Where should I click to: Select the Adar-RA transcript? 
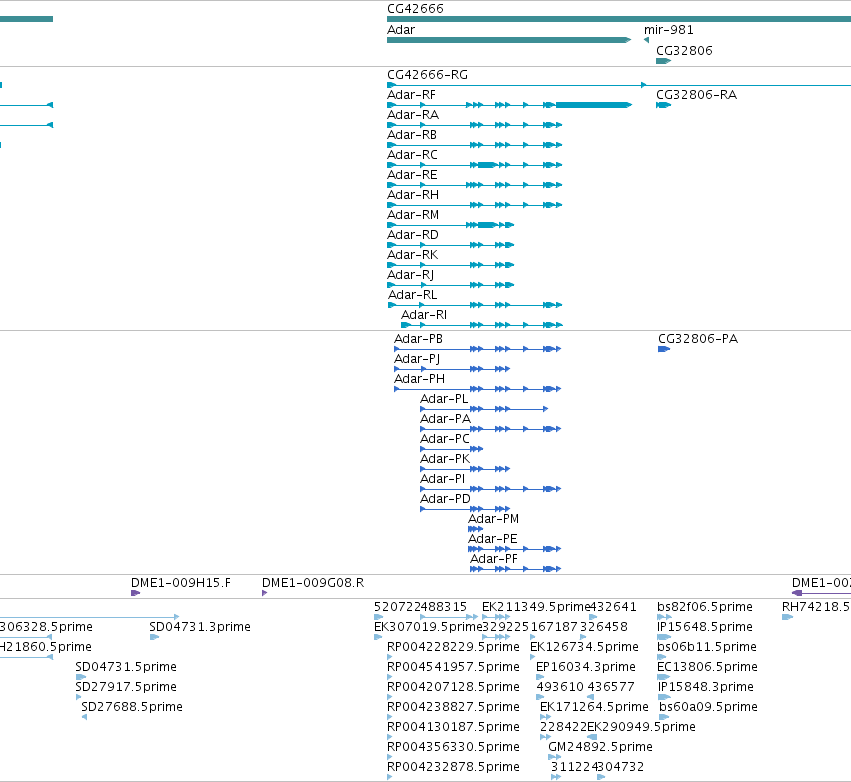tap(474, 125)
